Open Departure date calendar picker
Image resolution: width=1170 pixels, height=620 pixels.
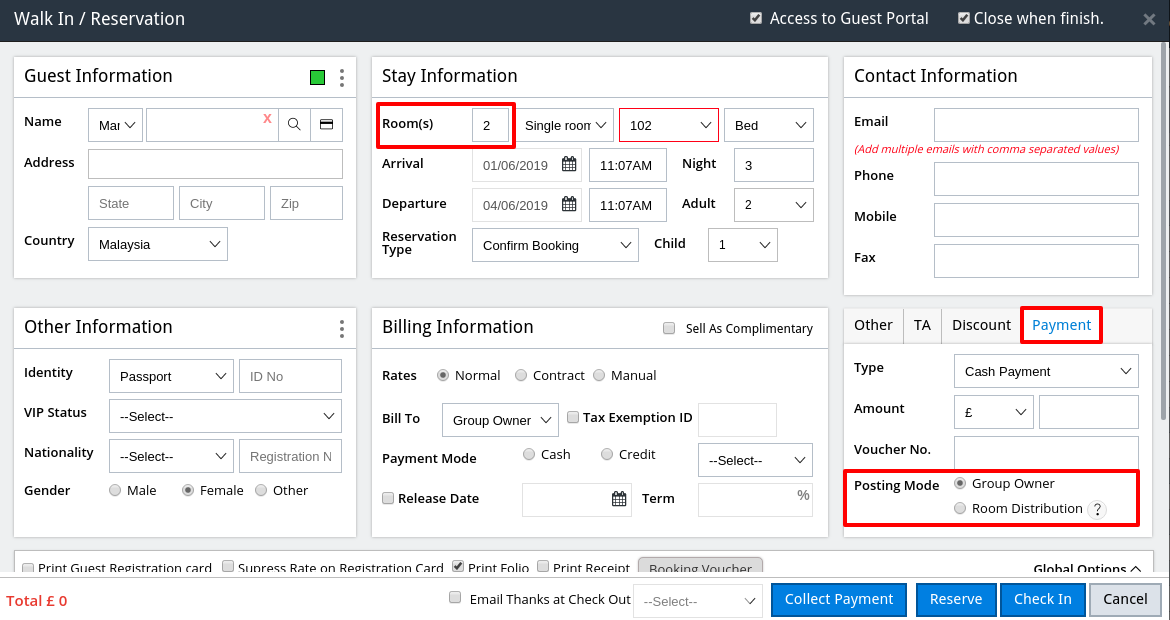pyautogui.click(x=569, y=204)
